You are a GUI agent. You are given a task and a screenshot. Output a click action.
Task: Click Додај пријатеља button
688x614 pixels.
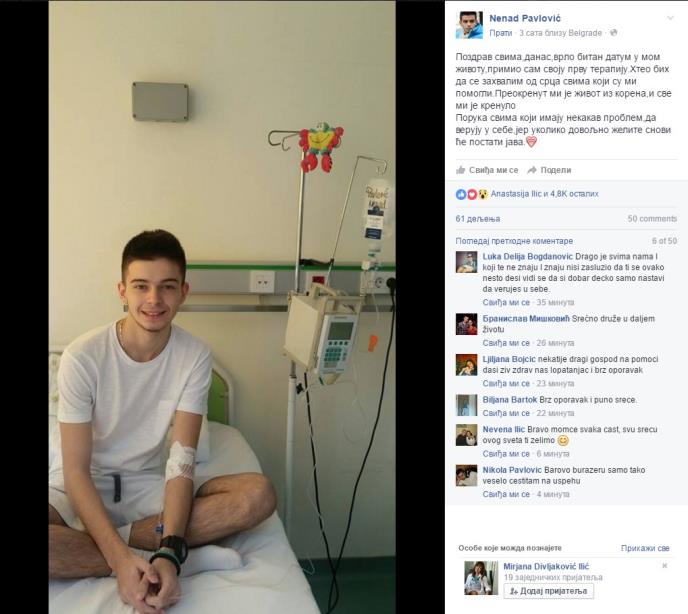click(x=548, y=591)
